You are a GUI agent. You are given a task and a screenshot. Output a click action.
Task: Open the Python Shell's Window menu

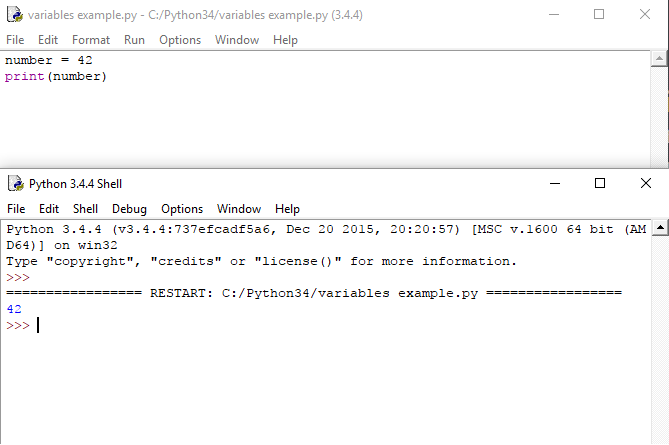point(239,209)
